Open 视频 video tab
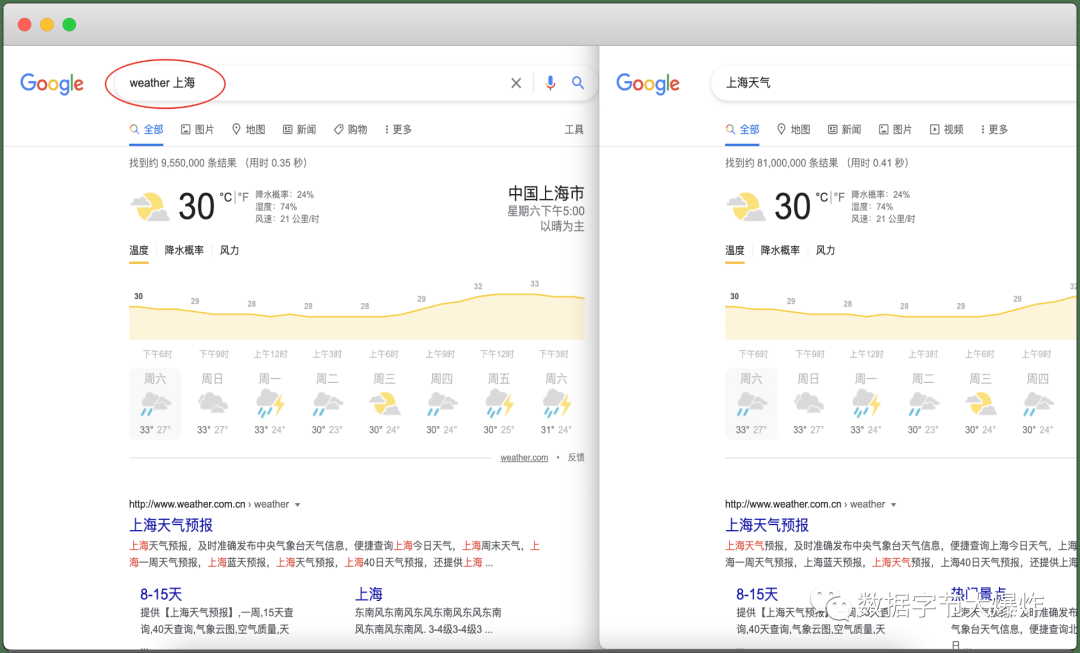This screenshot has height=653, width=1080. click(946, 129)
